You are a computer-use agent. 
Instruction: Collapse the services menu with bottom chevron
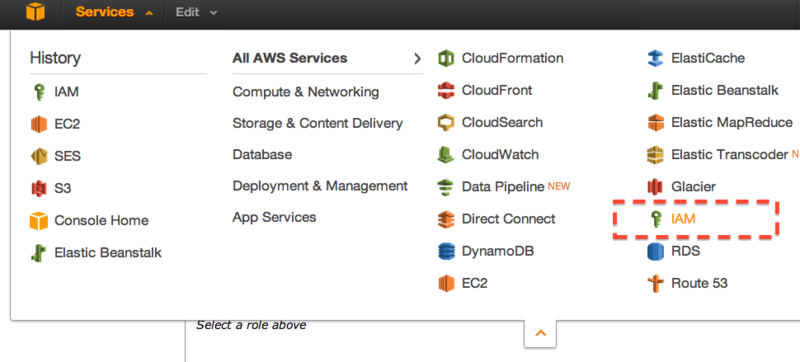pos(540,333)
